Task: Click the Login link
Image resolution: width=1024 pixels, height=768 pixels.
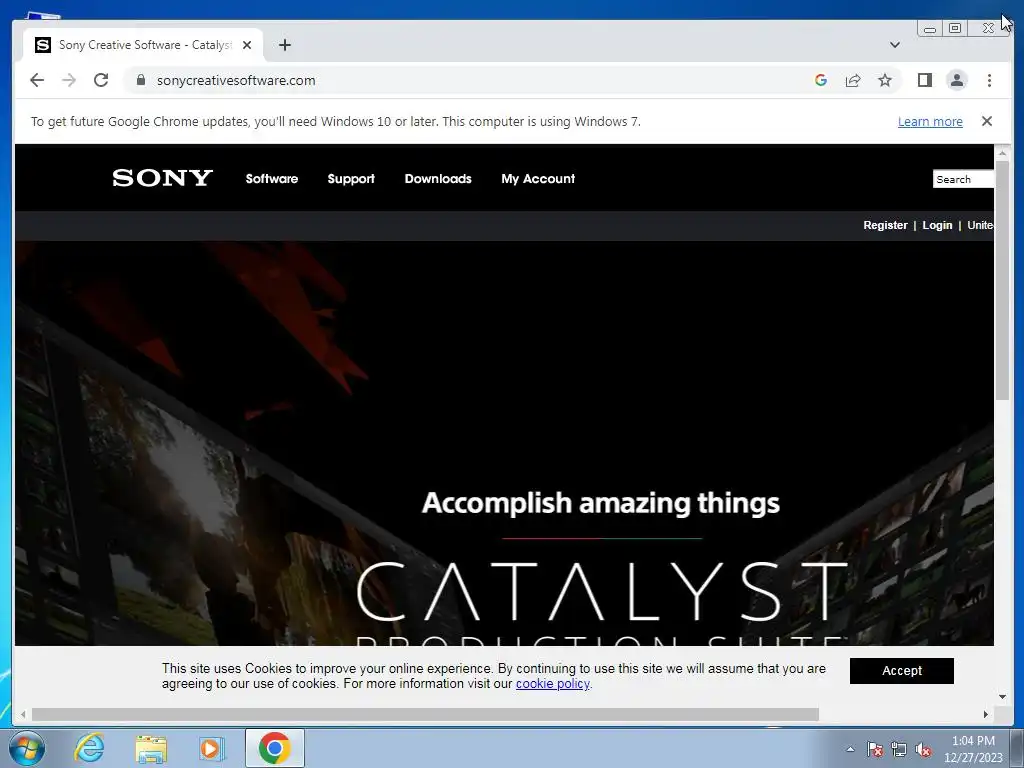Action: pyautogui.click(x=937, y=225)
